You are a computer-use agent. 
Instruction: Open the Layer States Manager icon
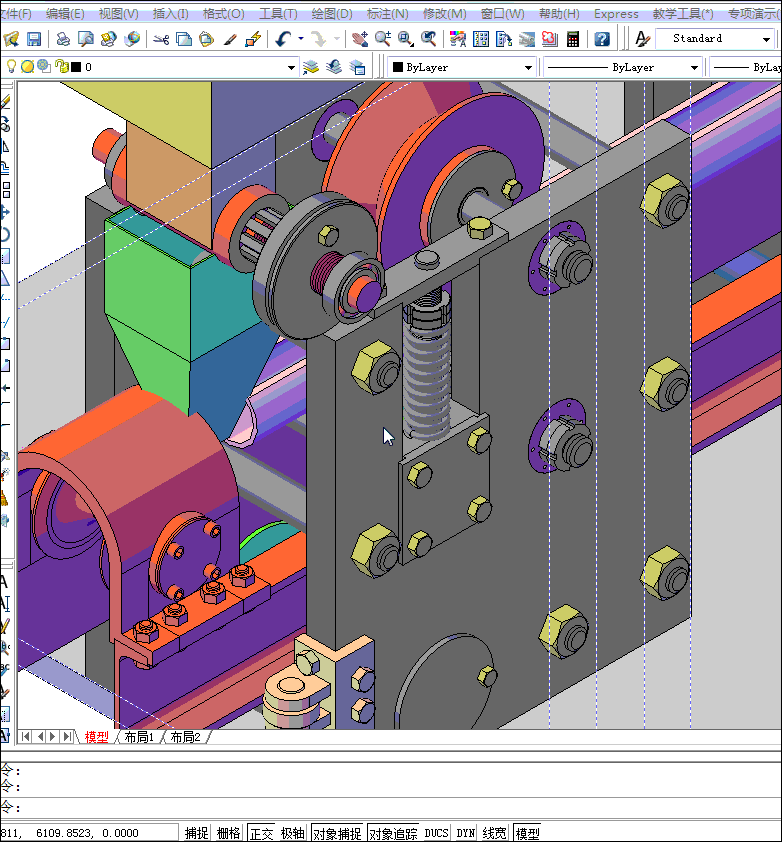click(x=357, y=67)
